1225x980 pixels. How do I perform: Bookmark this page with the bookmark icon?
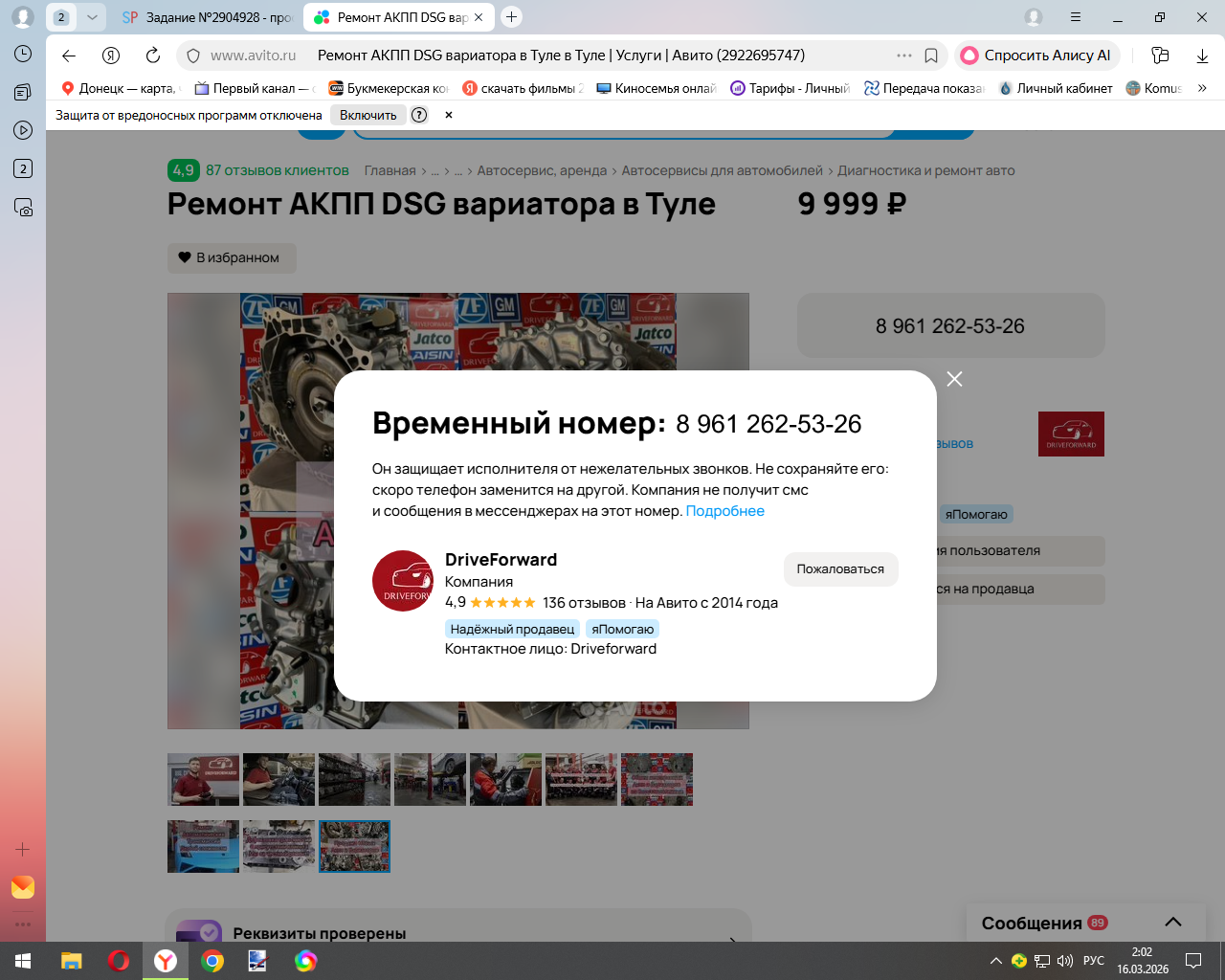click(931, 56)
